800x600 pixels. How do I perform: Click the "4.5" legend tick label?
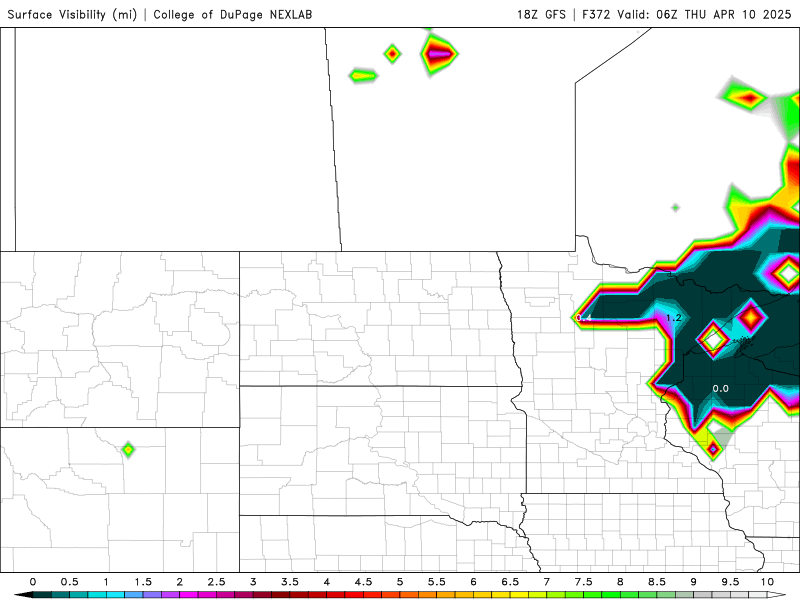coord(363,582)
